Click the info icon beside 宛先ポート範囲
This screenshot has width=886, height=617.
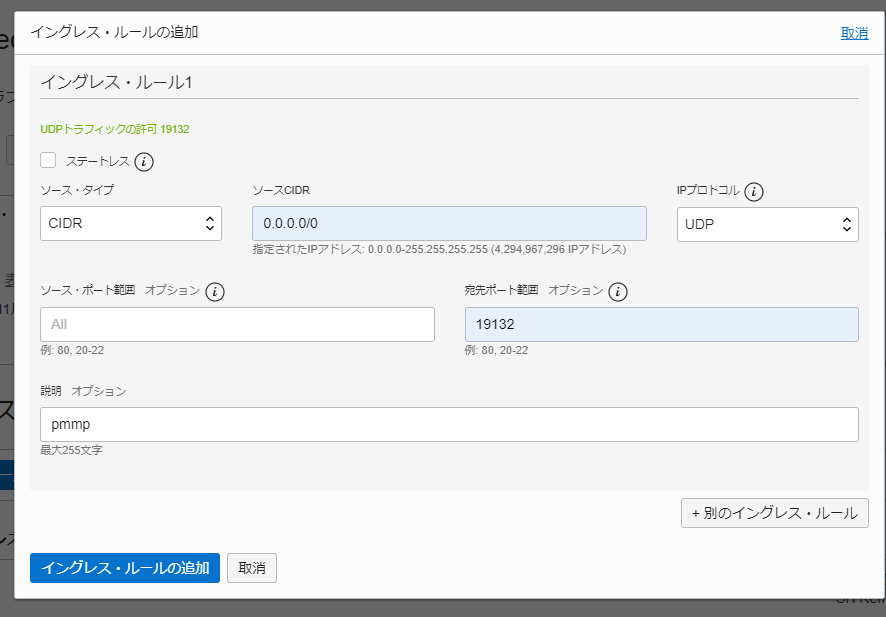(618, 292)
